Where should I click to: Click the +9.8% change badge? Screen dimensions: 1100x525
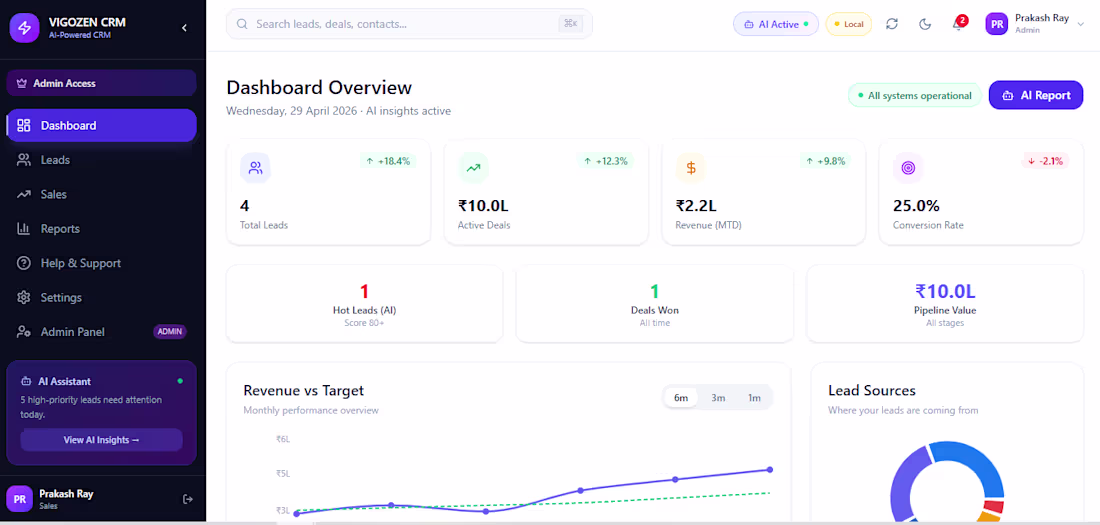click(x=826, y=161)
